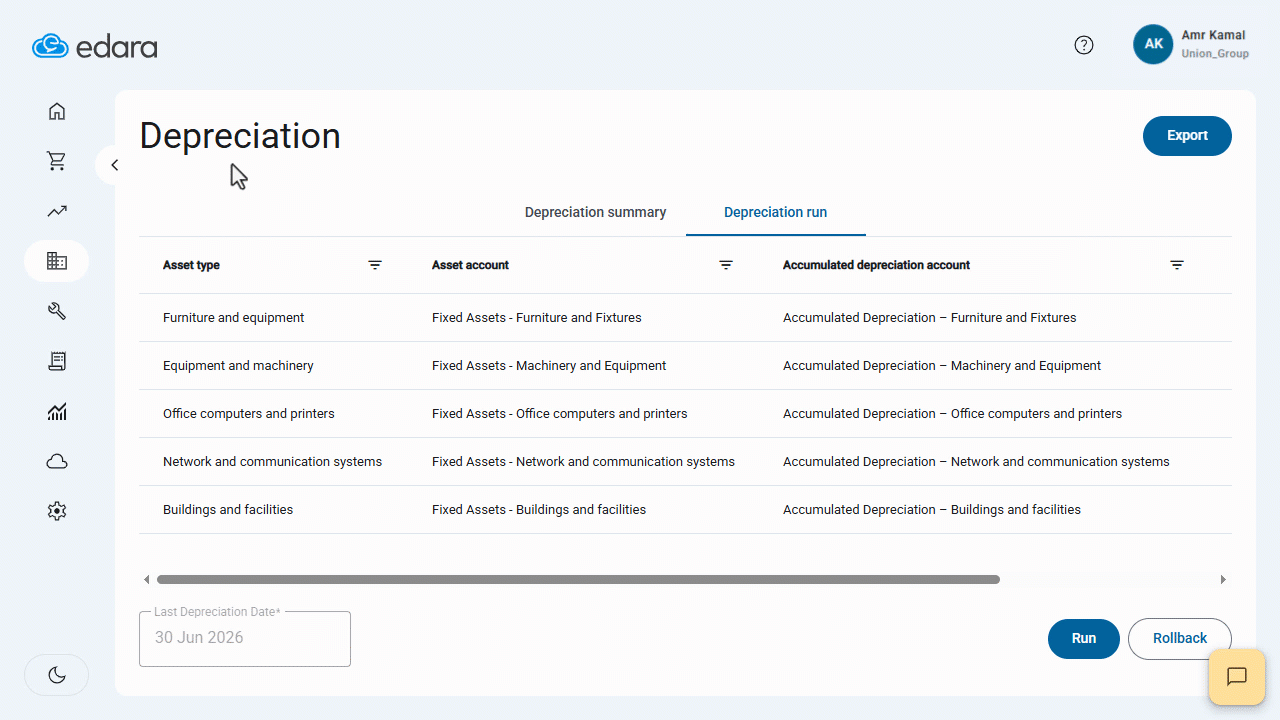
Task: Click the Amr Kamal user name
Action: (x=1214, y=35)
